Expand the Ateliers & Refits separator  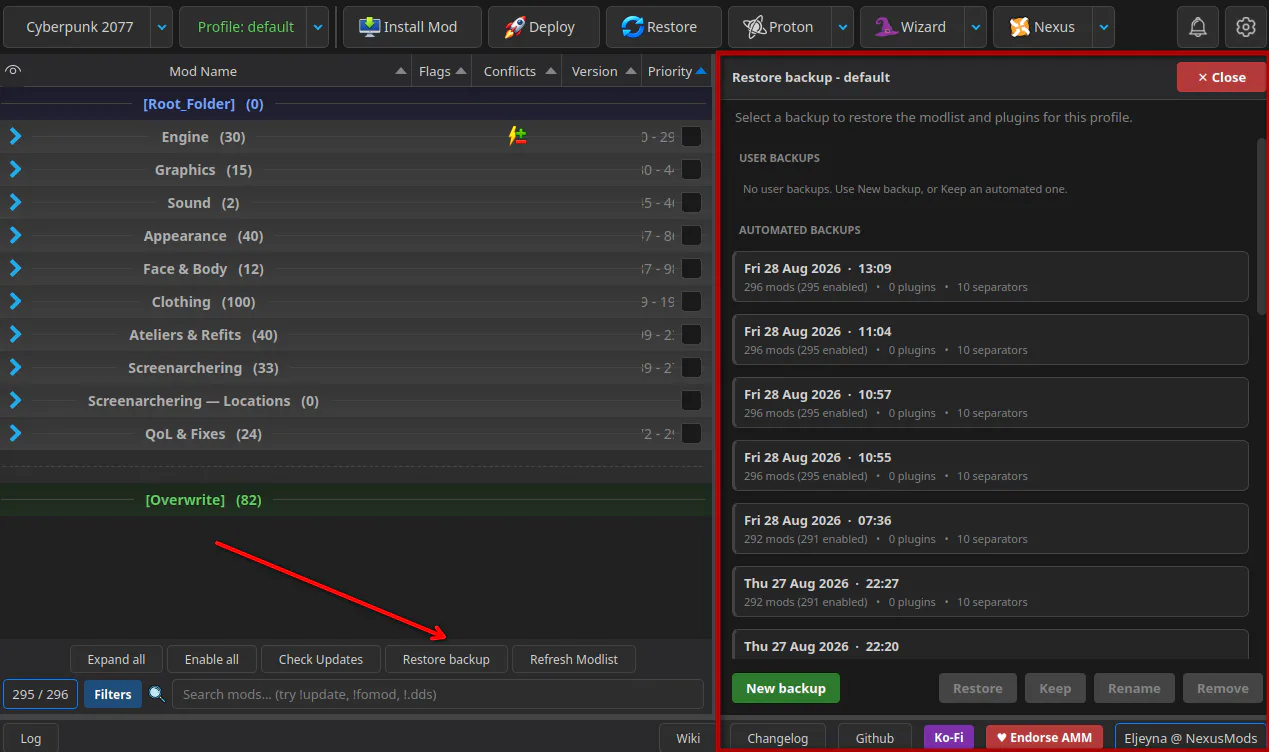pos(15,335)
